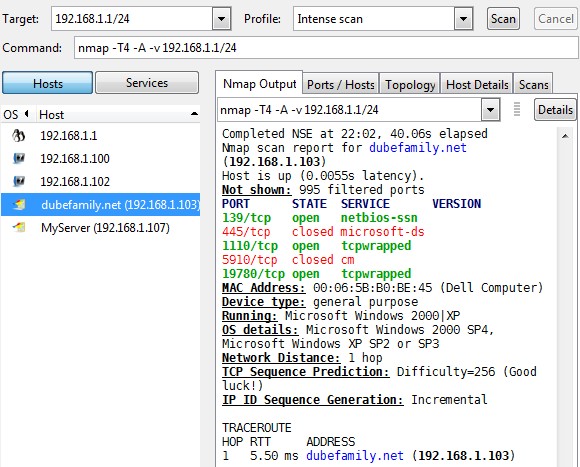The height and width of the screenshot is (467, 580).
Task: Click the TRACEROUTE heading in output
Action: click(257, 428)
